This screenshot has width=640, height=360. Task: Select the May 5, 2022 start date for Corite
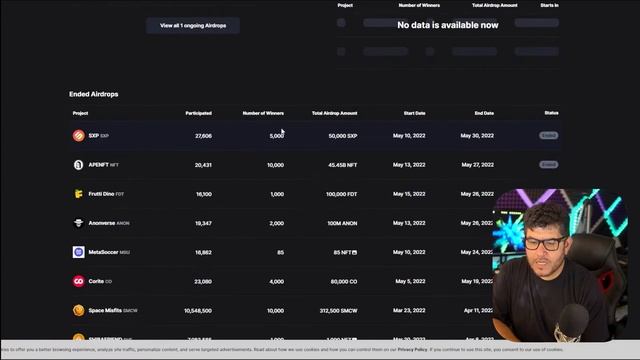(x=410, y=281)
